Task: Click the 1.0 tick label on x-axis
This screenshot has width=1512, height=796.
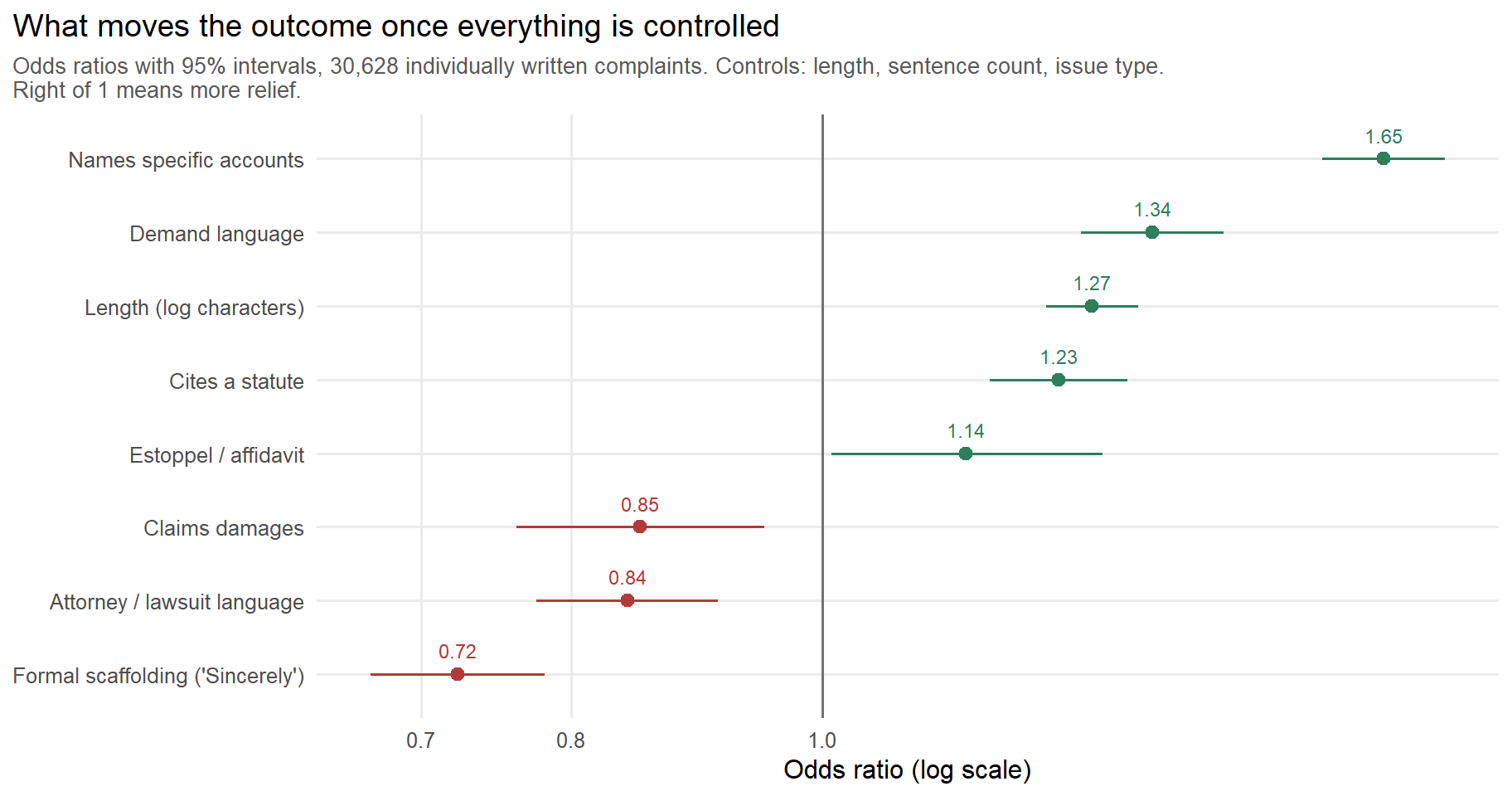Action: pyautogui.click(x=821, y=740)
